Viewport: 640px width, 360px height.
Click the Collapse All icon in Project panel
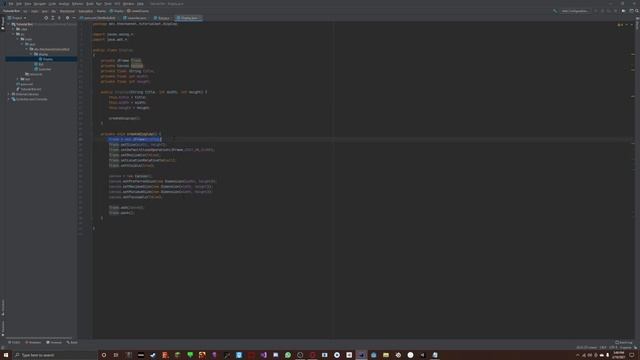click(60, 18)
